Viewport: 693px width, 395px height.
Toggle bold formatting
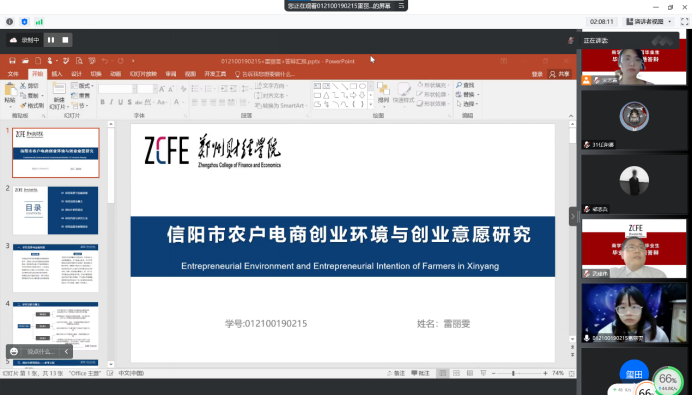pyautogui.click(x=103, y=102)
